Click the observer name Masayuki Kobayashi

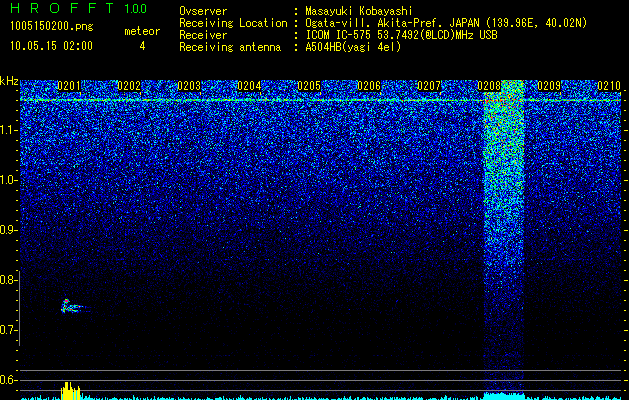click(x=359, y=12)
